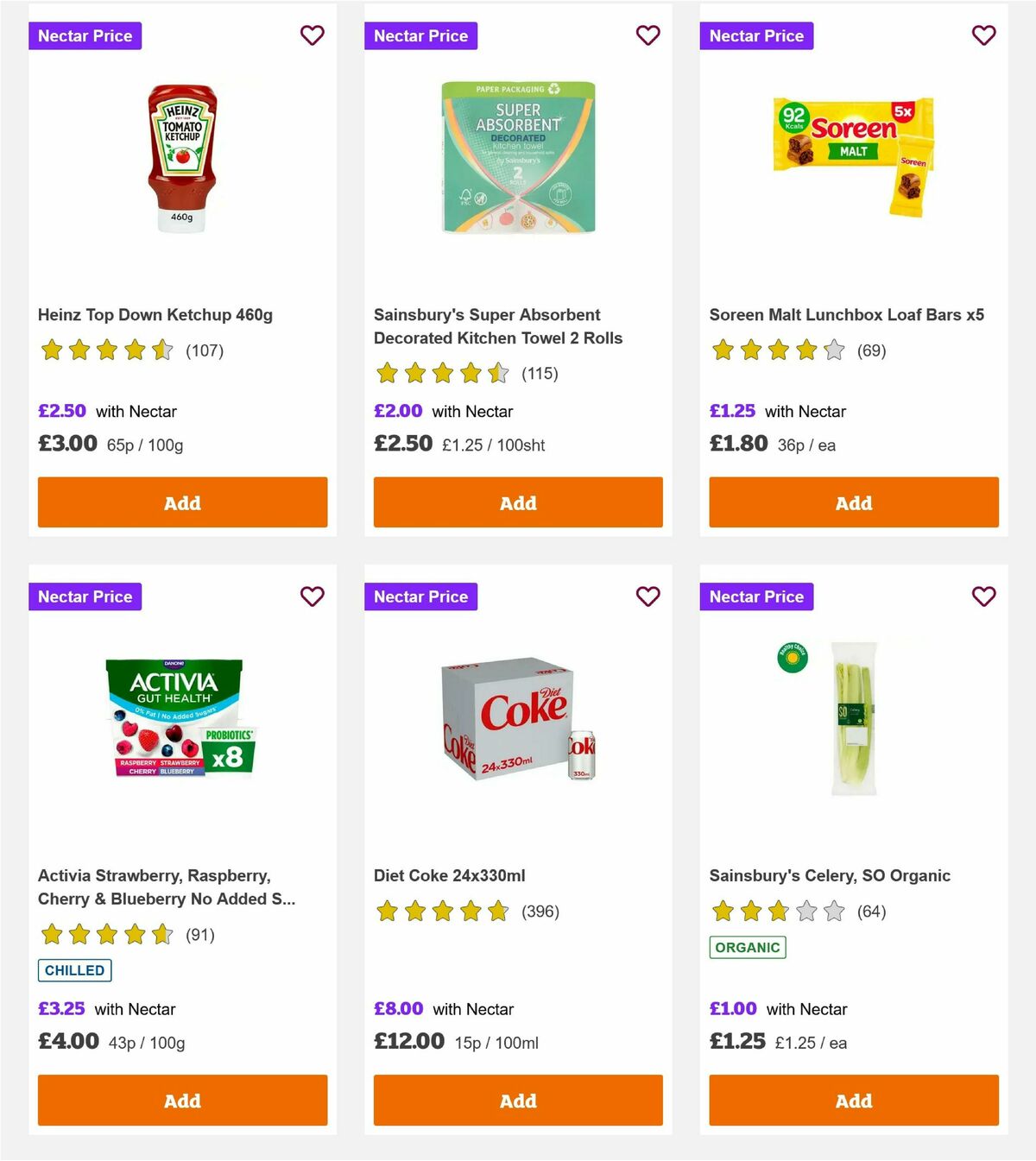Screen dimensions: 1036x1161
Task: Click the heart icon on Heinz Ketchup
Action: click(x=312, y=35)
